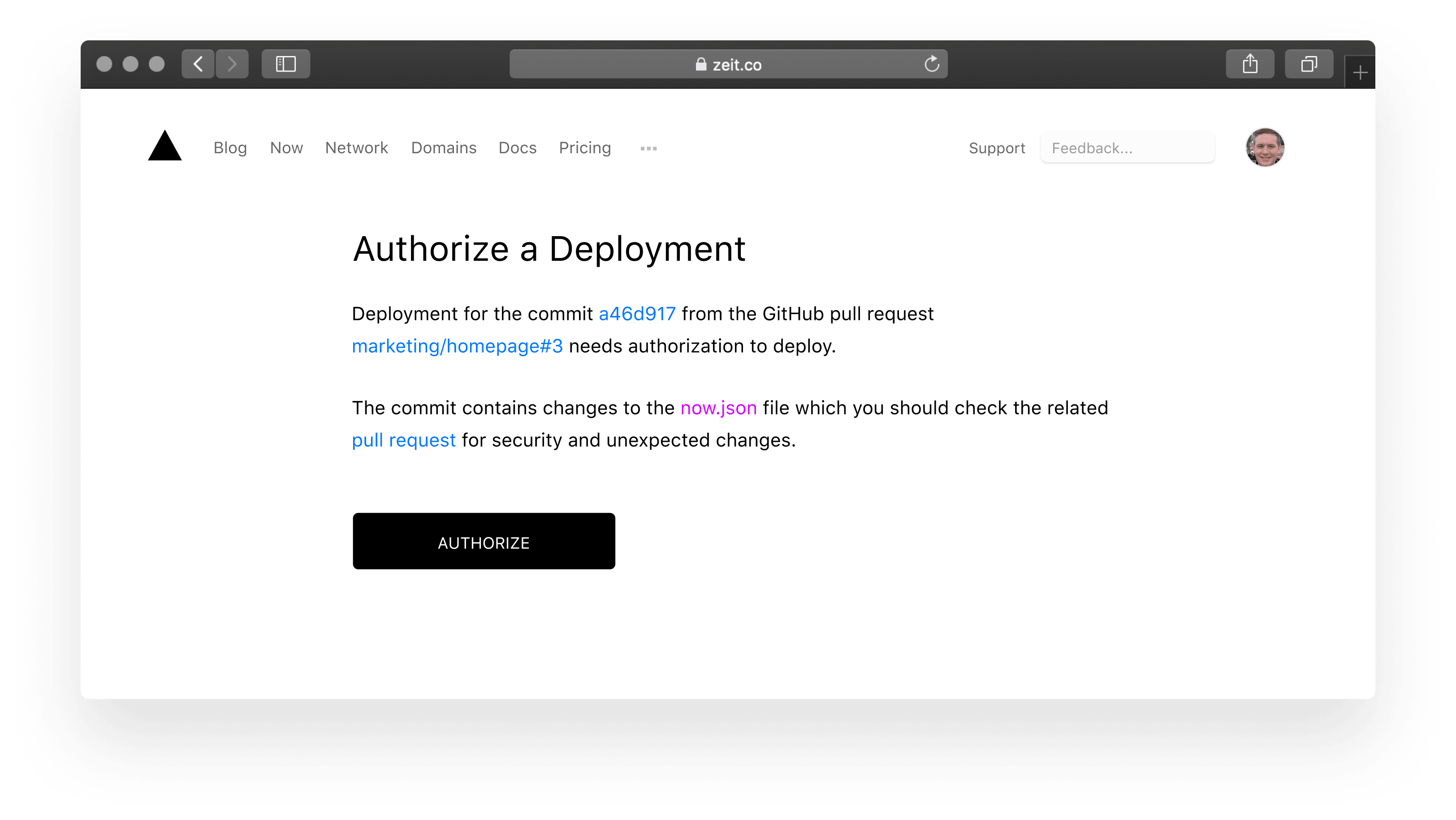
Task: Open the Safari share icon
Action: pos(1250,64)
